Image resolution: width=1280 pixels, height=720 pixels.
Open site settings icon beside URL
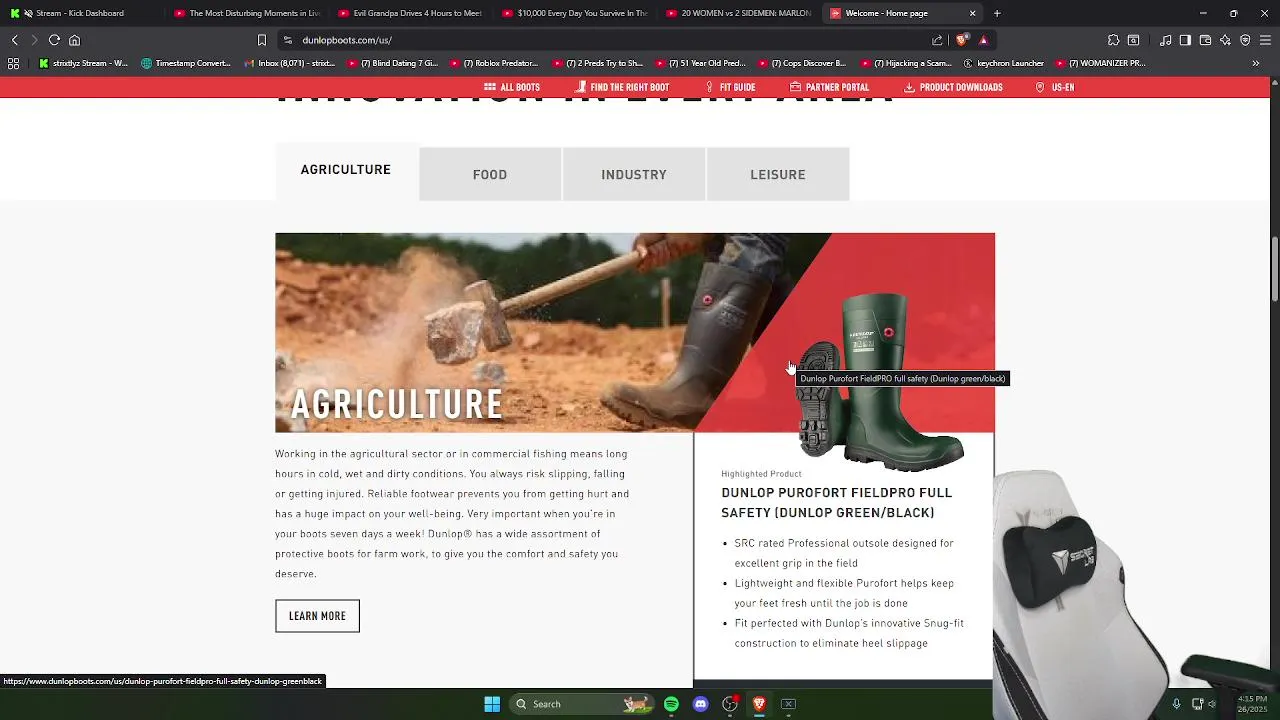[288, 40]
